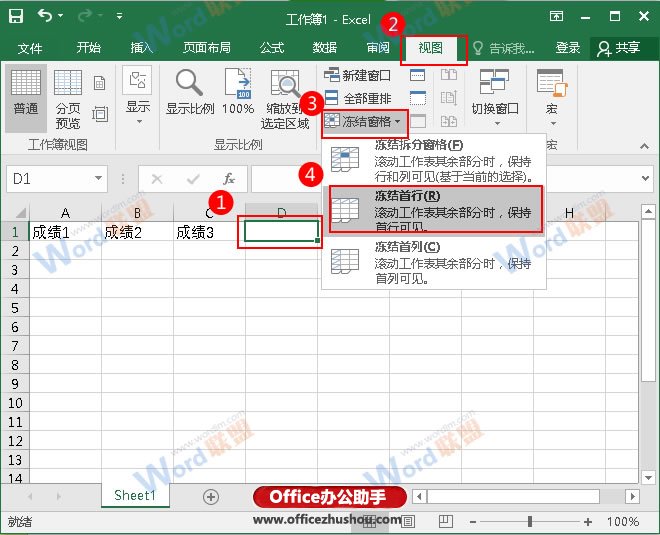Switch to the 审阅 tab
The height and width of the screenshot is (535, 660).
(x=378, y=48)
